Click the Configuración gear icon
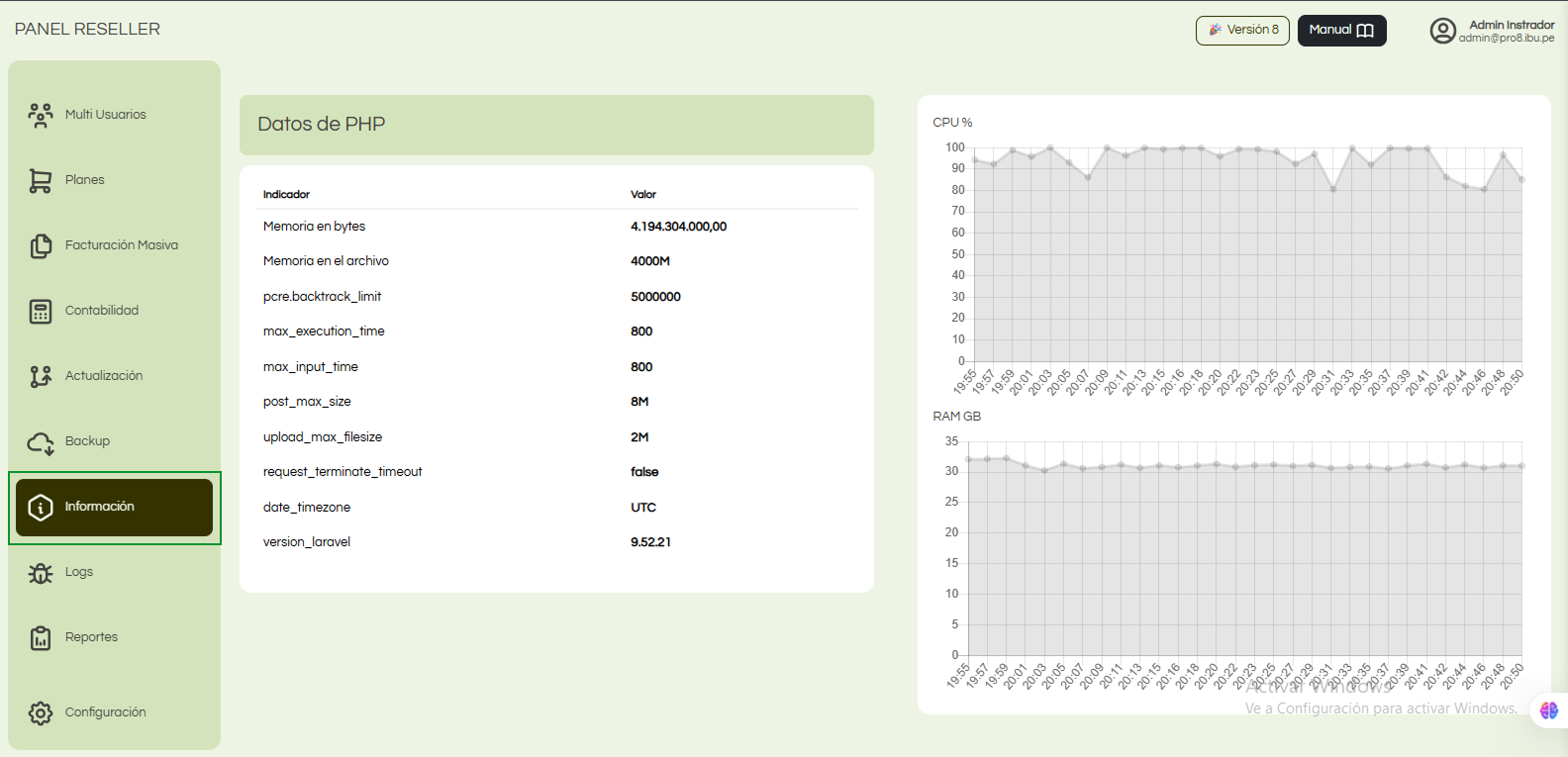Screen dimensions: 1568x757 tap(41, 712)
